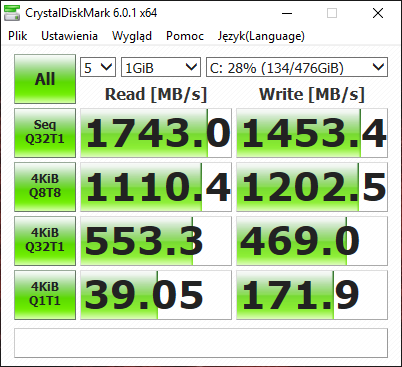Select the 4KiB Q1T1 write result 171.9
This screenshot has height=367, width=402.
312,295
